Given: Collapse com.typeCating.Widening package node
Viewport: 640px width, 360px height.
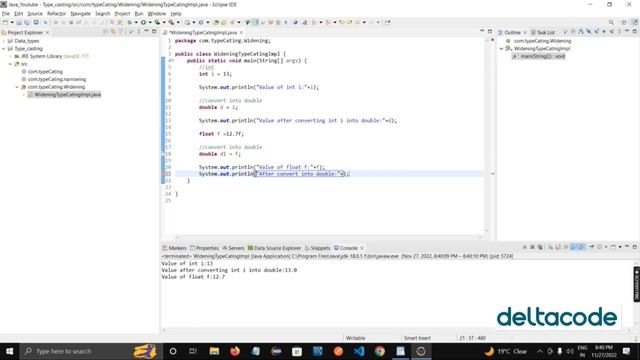Looking at the screenshot, I should 17,87.
